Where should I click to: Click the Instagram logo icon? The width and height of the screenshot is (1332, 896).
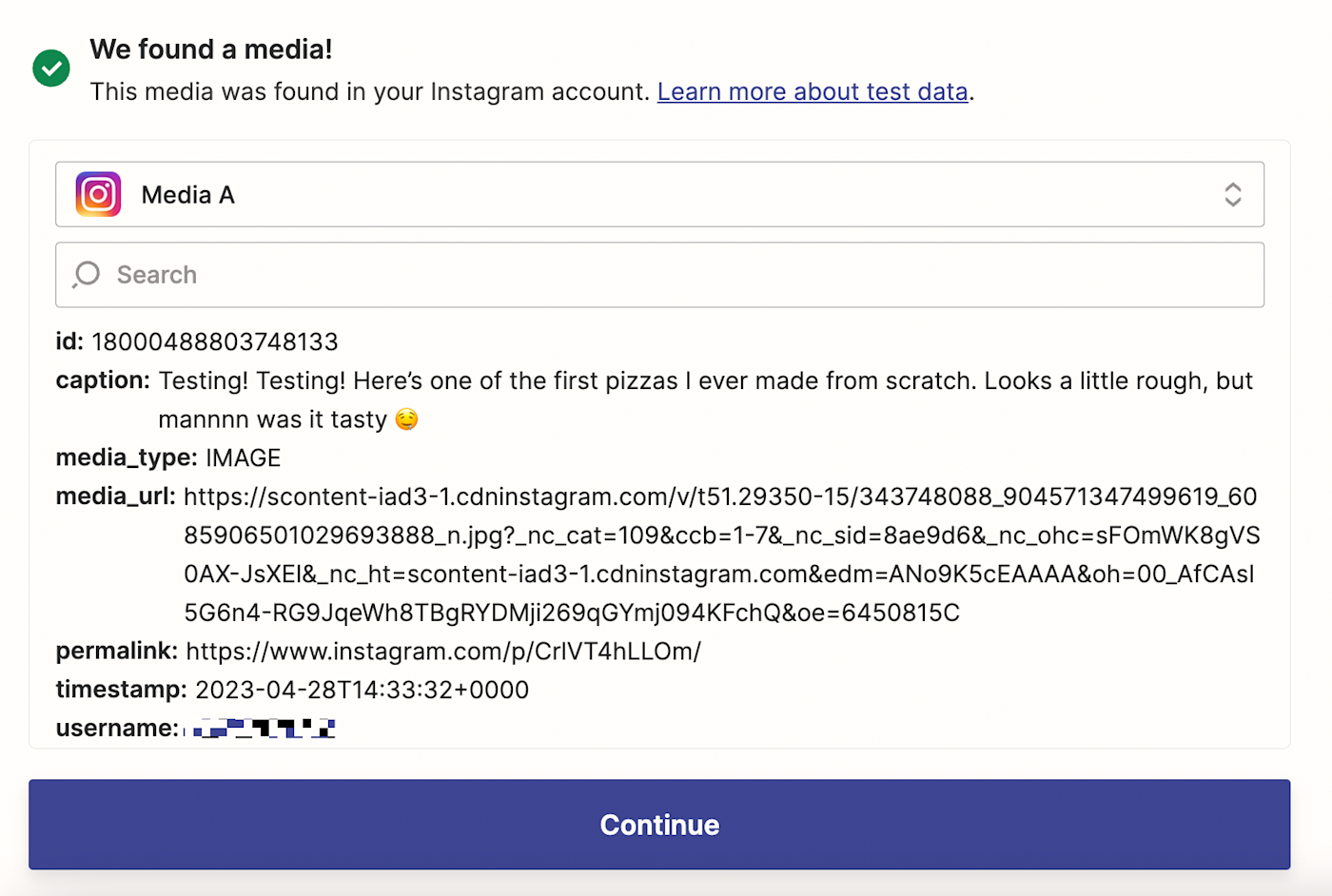click(99, 194)
